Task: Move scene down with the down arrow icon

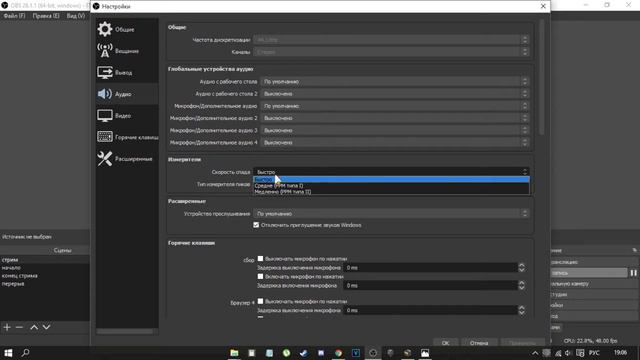Action: pyautogui.click(x=47, y=327)
